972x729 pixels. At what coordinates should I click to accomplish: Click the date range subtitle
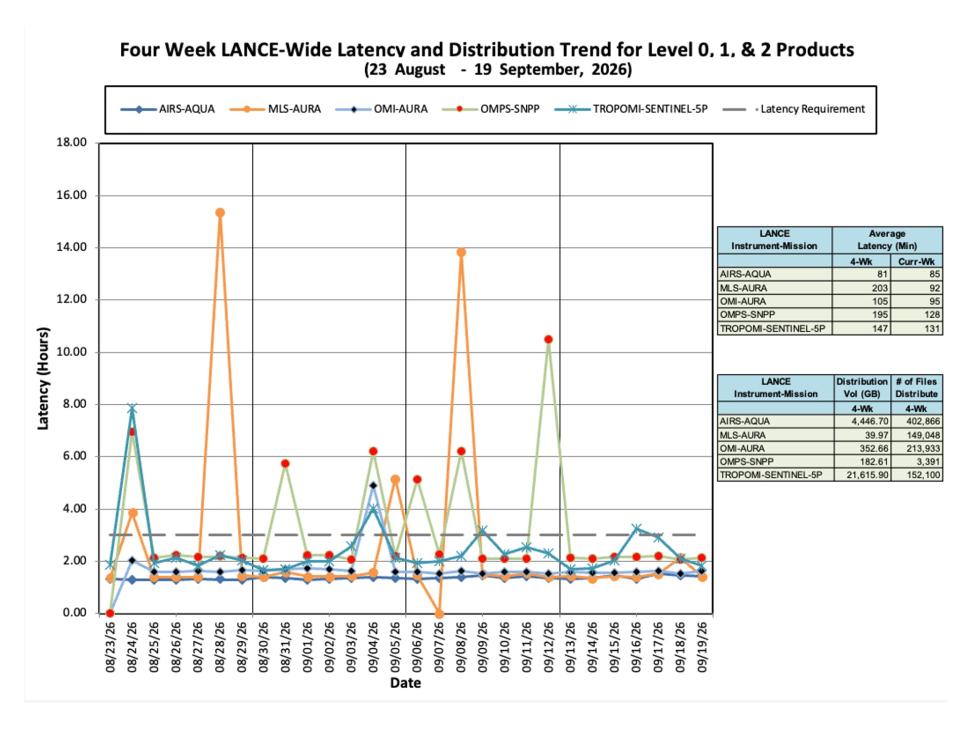498,69
